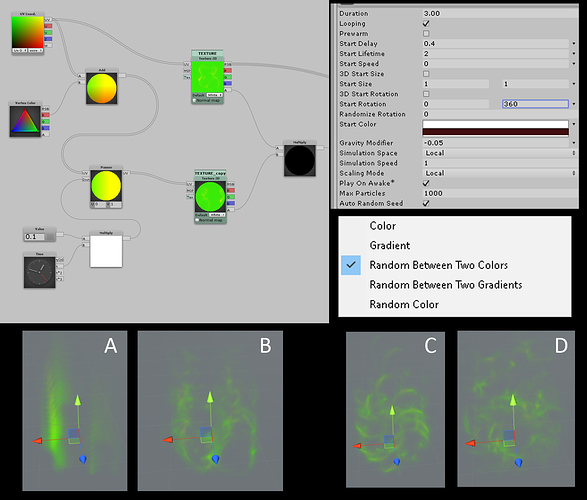The width and height of the screenshot is (587, 500).
Task: Open the Scaling Mode dropdown
Action: (500, 173)
